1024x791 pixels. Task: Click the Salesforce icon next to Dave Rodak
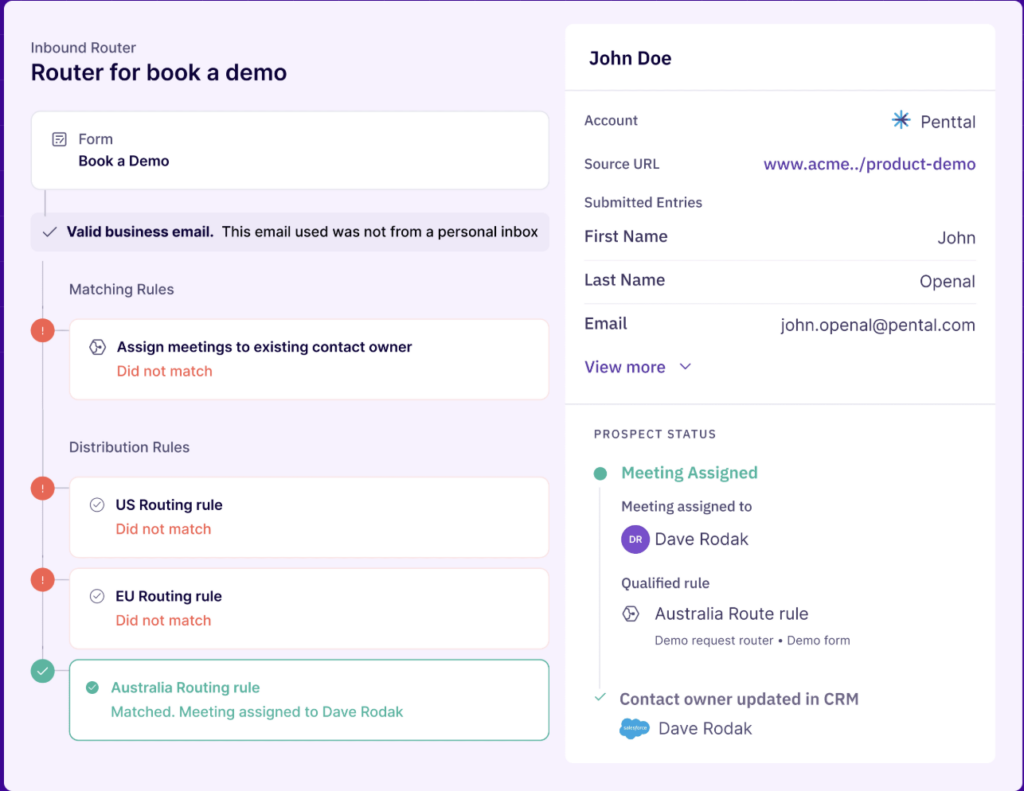633,728
